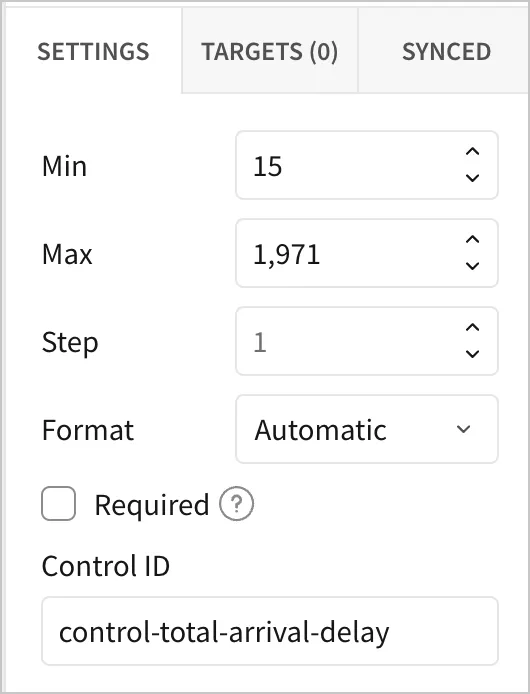Edit the Control ID text field
Image resolution: width=530 pixels, height=694 pixels.
(270, 631)
